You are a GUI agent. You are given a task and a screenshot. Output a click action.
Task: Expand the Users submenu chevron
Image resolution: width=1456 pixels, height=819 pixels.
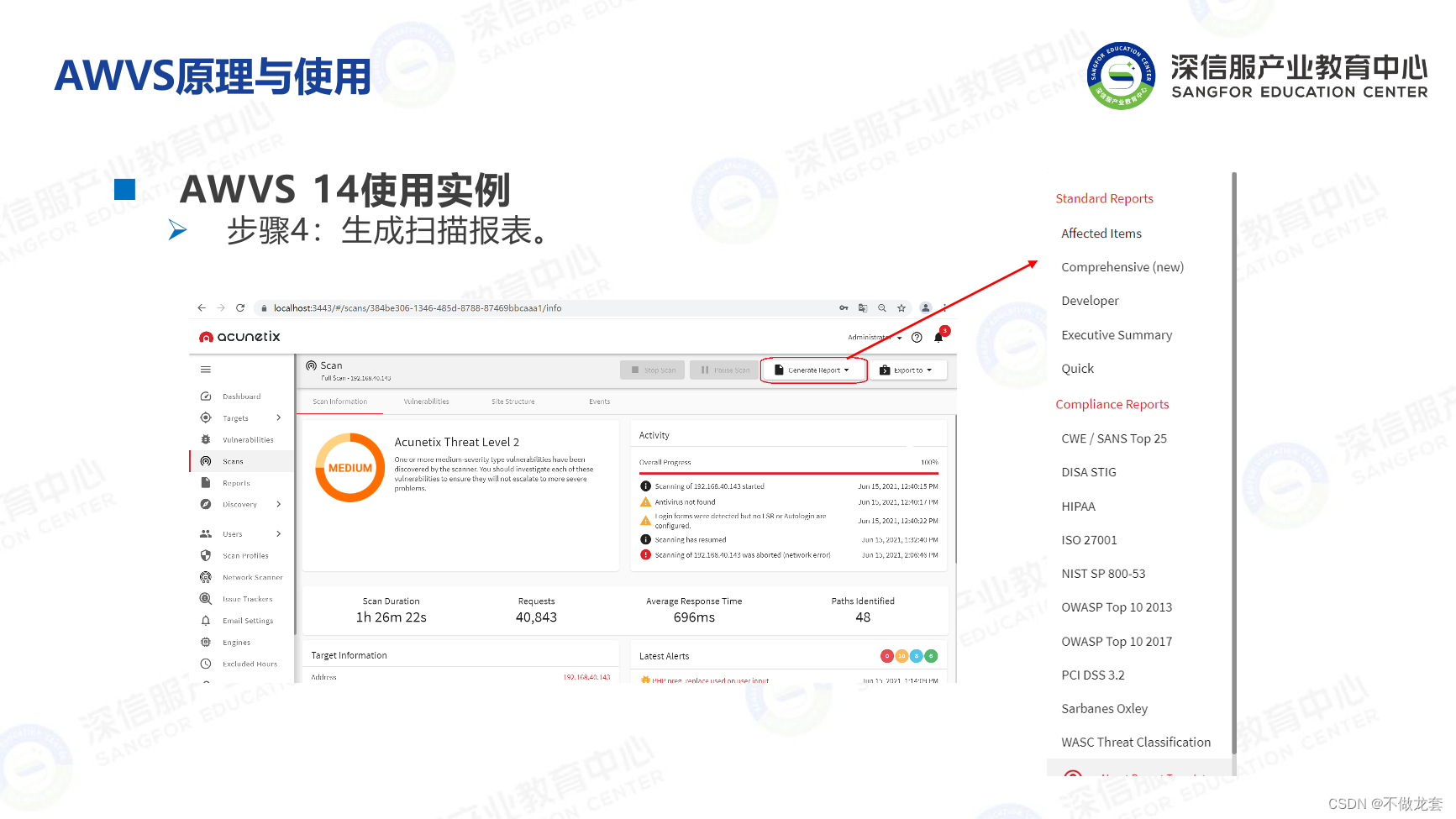279,533
